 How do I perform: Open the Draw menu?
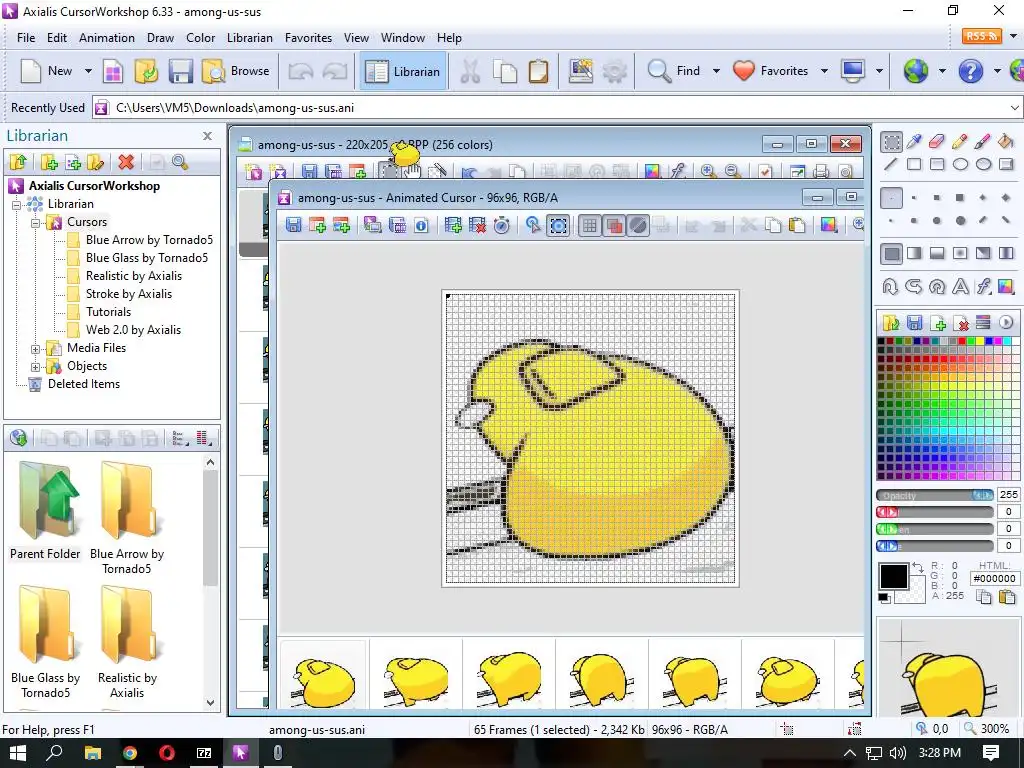(x=160, y=38)
